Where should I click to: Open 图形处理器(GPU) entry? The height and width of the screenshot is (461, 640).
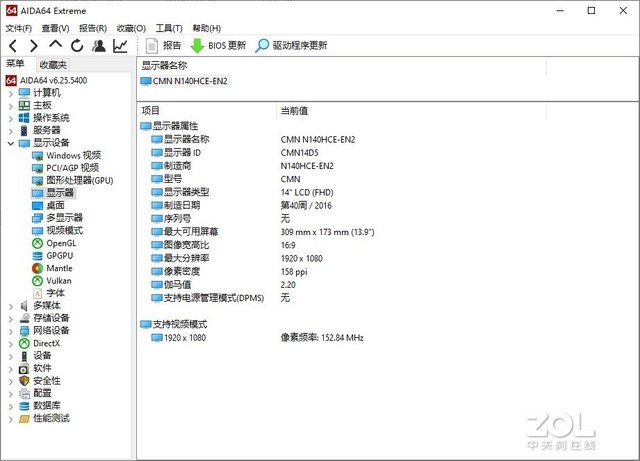pyautogui.click(x=73, y=180)
